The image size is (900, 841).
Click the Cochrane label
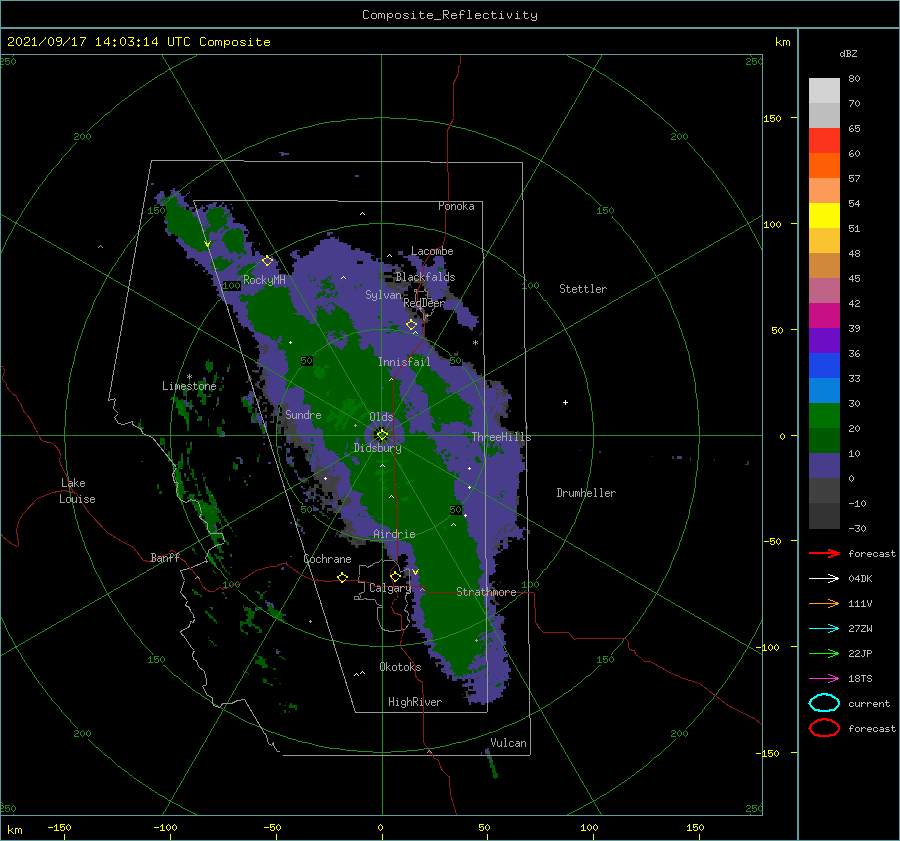pyautogui.click(x=327, y=559)
